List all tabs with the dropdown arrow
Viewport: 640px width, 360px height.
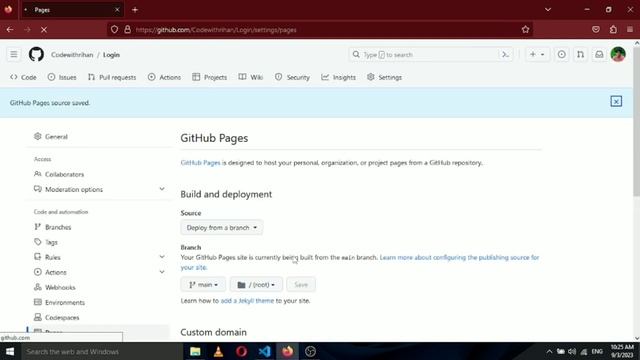tap(548, 9)
